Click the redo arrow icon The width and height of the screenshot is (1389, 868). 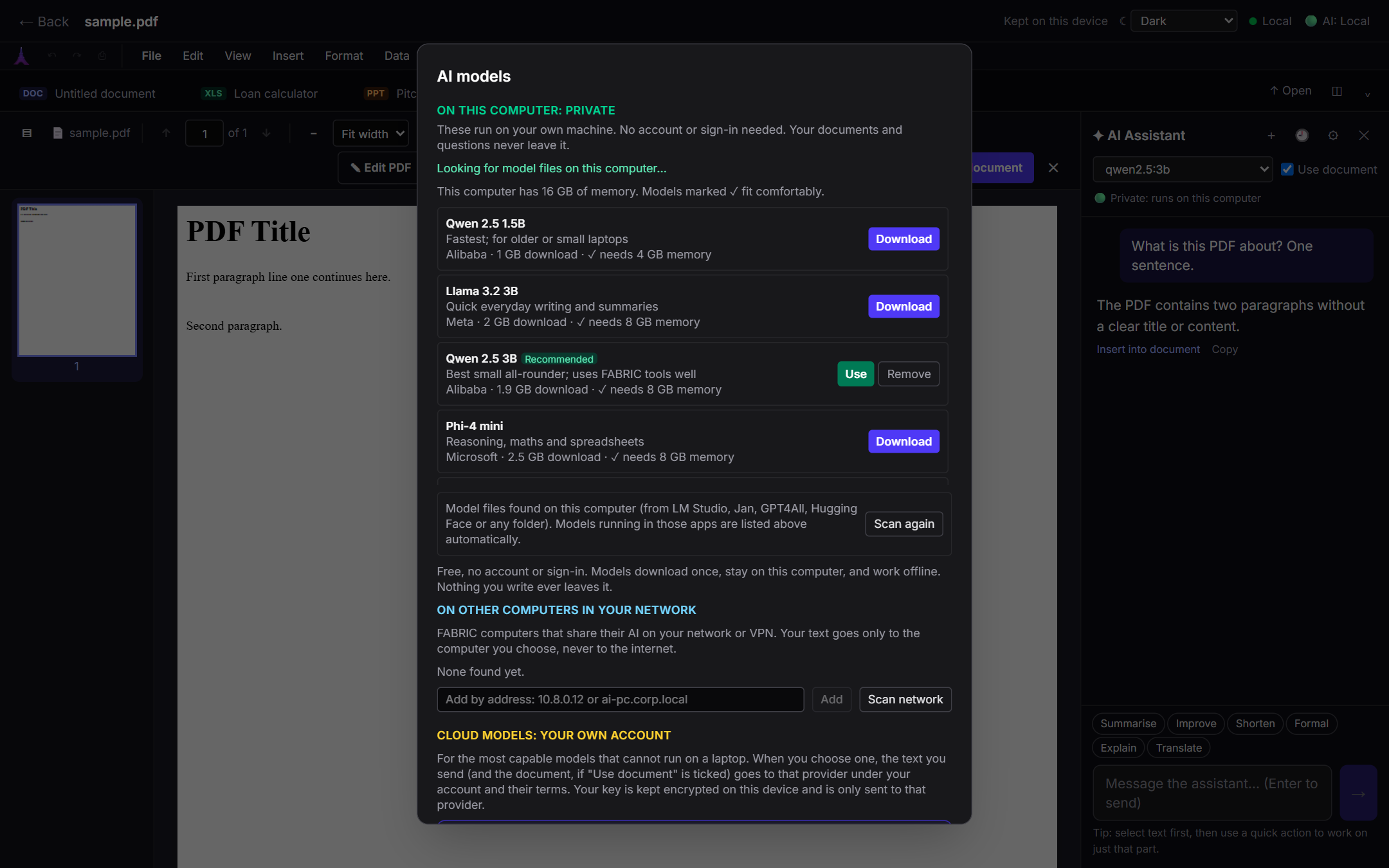[77, 56]
